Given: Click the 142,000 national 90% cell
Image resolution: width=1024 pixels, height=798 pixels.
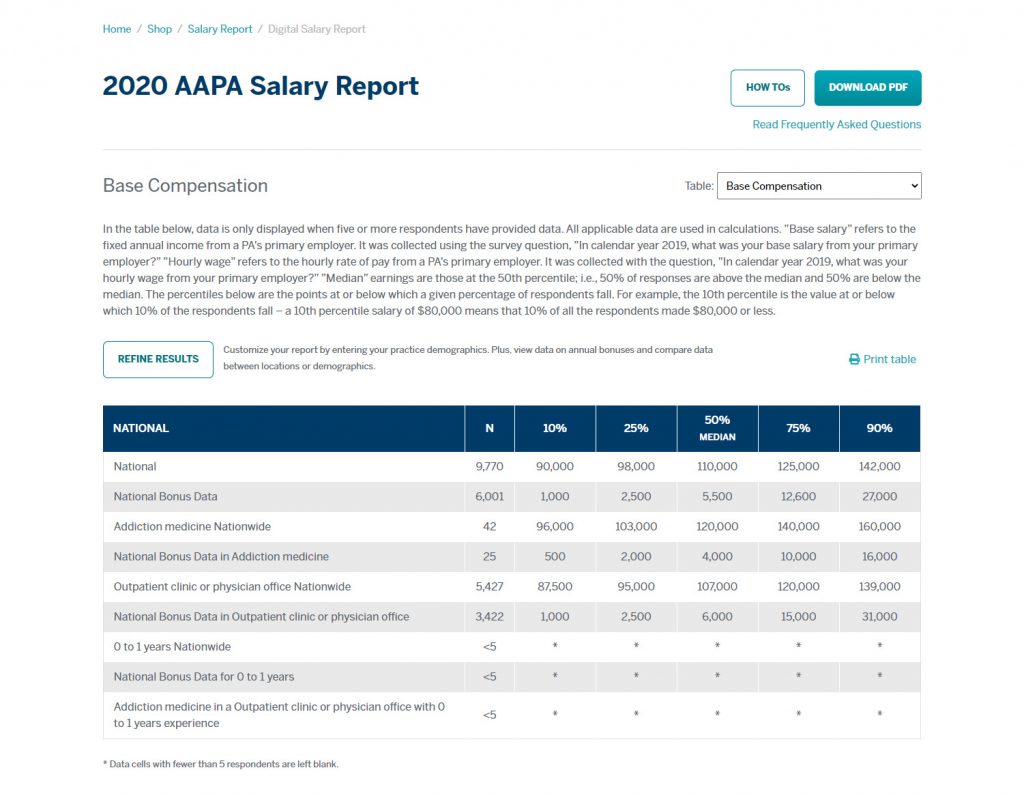Looking at the screenshot, I should [880, 467].
